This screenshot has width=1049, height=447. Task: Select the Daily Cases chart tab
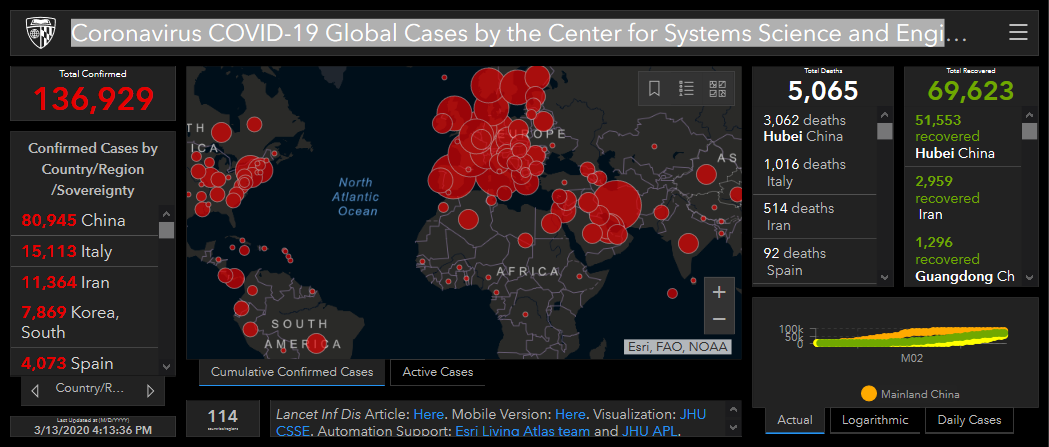pos(969,420)
